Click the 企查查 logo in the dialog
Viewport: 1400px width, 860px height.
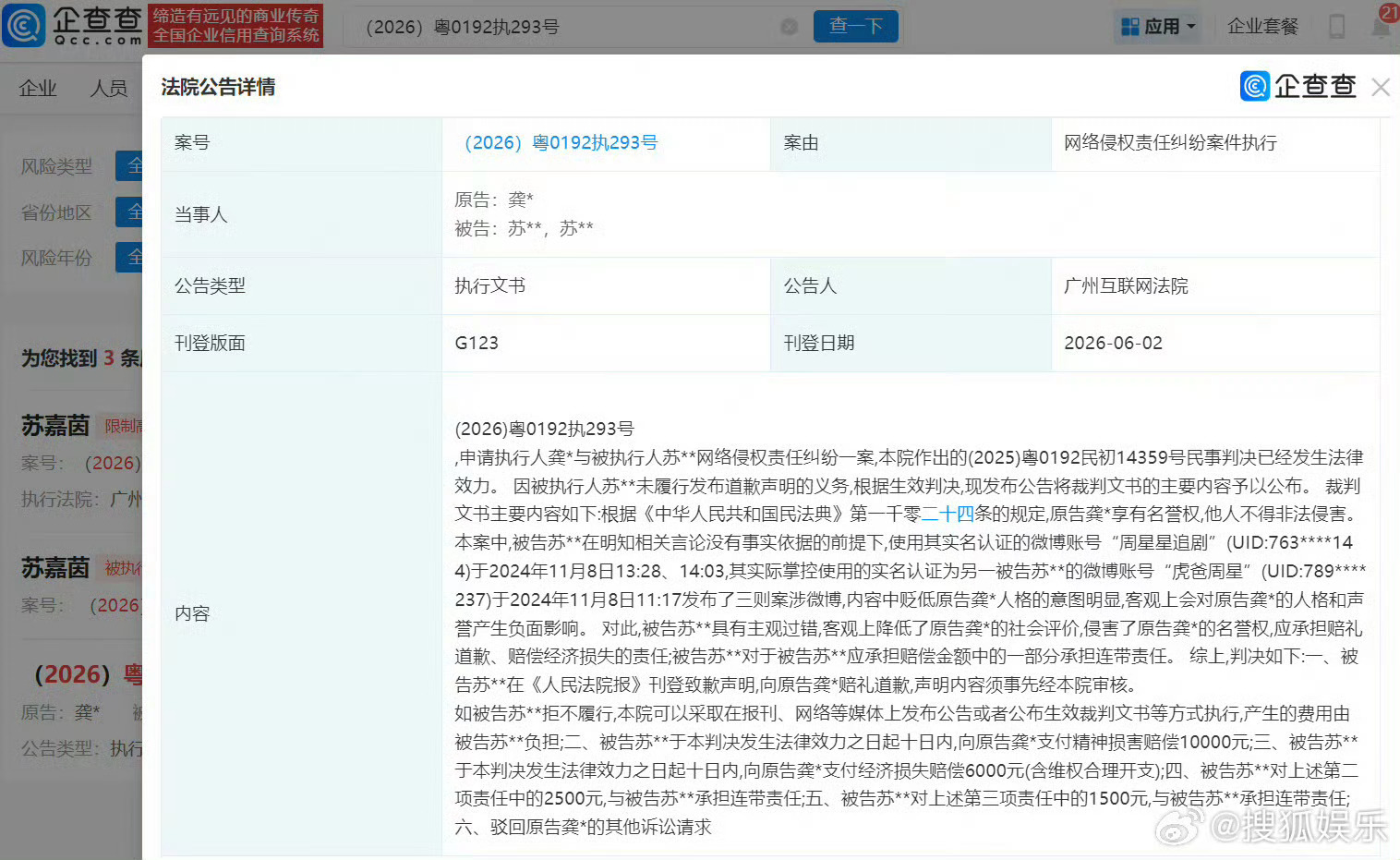pos(1298,86)
